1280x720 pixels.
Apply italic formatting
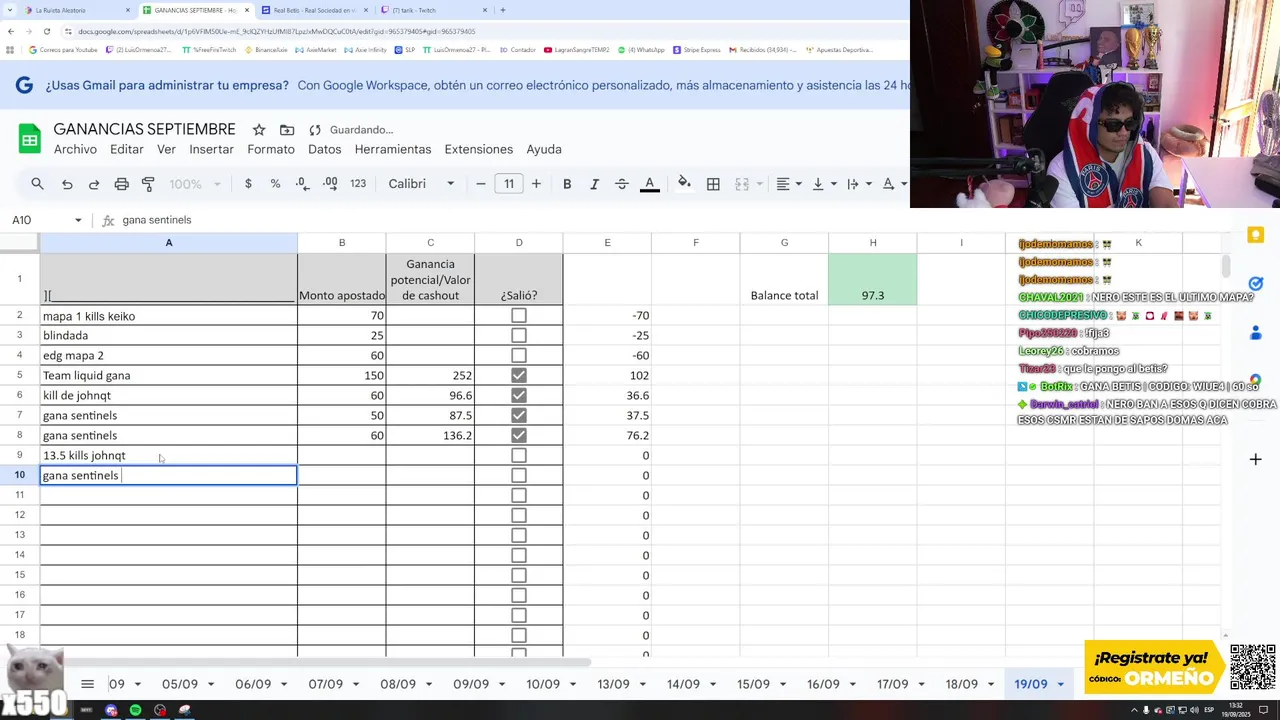coord(594,184)
